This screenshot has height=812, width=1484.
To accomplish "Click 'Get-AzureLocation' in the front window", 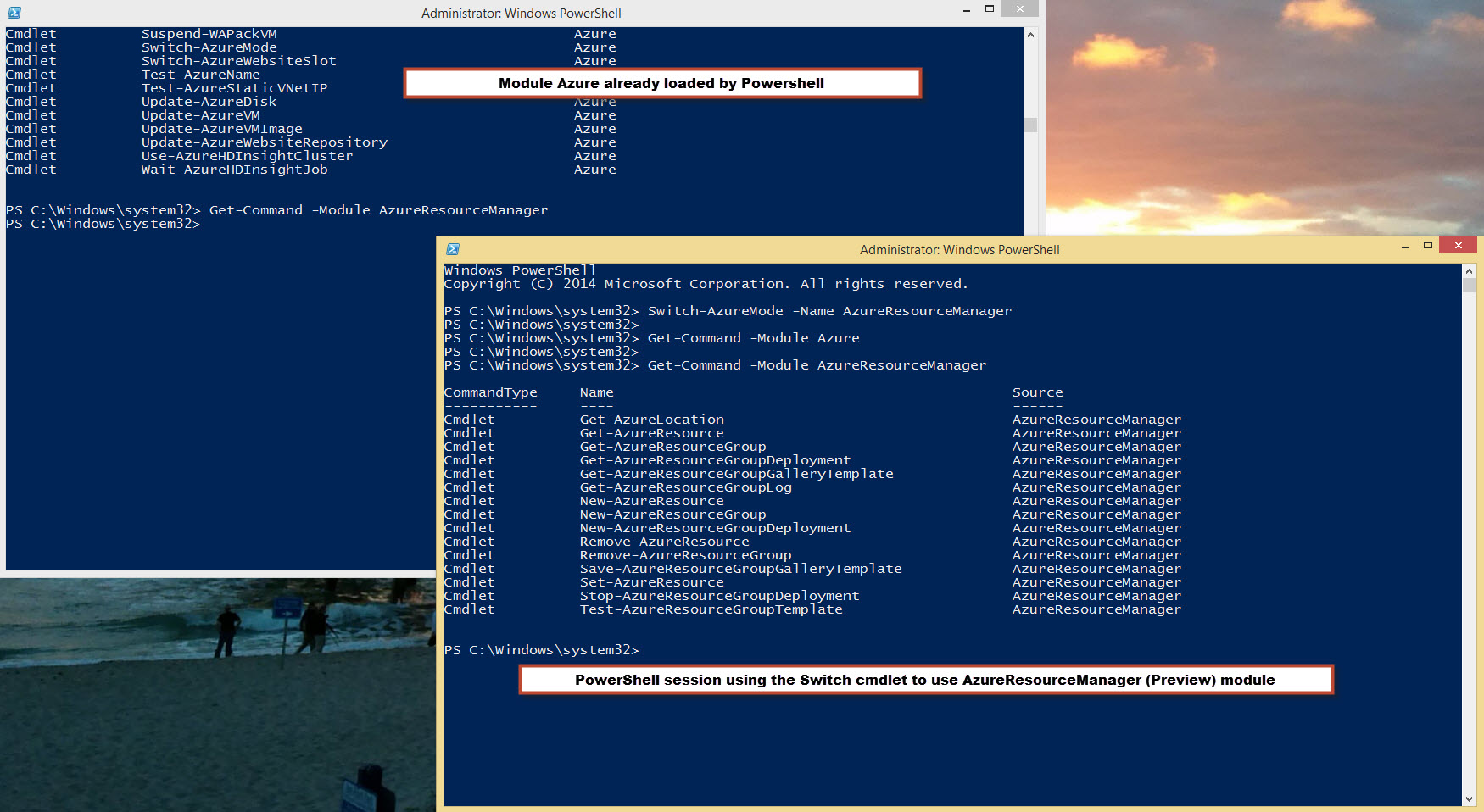I will pos(652,420).
